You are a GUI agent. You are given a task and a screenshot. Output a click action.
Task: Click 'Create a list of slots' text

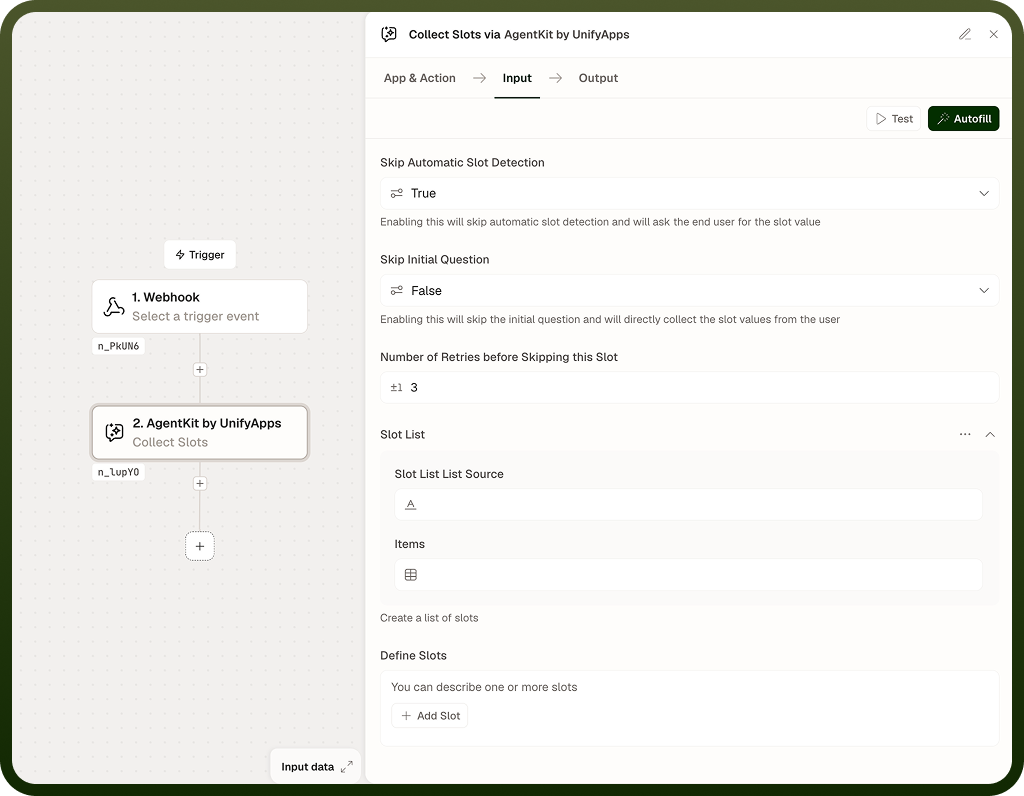point(429,618)
